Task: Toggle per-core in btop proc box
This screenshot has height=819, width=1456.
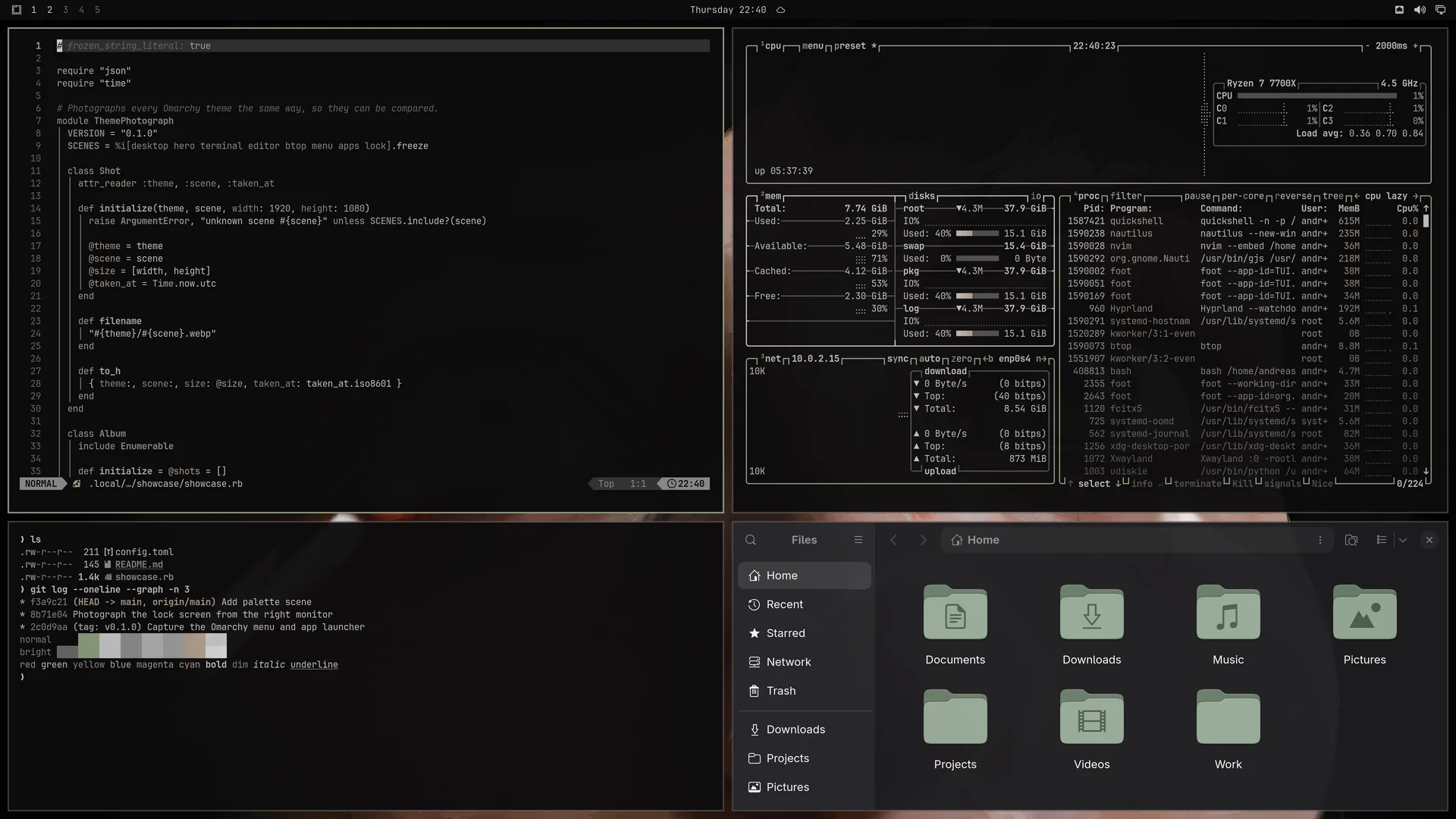Action: click(x=1242, y=196)
